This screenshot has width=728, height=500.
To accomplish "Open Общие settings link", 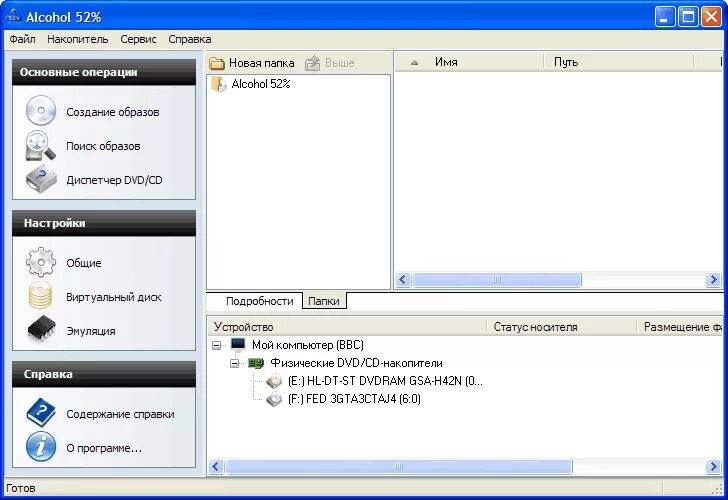I will pos(84,263).
